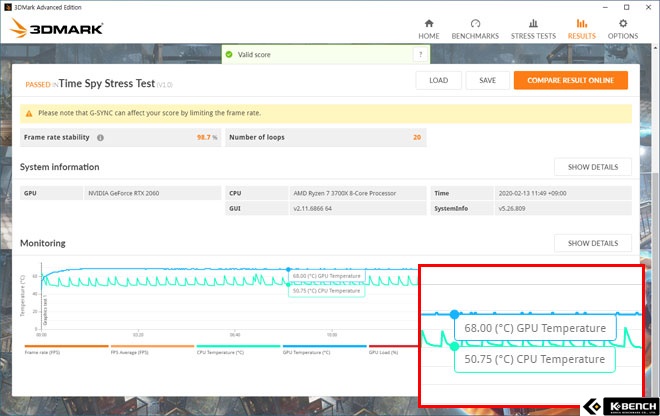Open the HOME tab
This screenshot has height=416, width=660.
[x=428, y=29]
